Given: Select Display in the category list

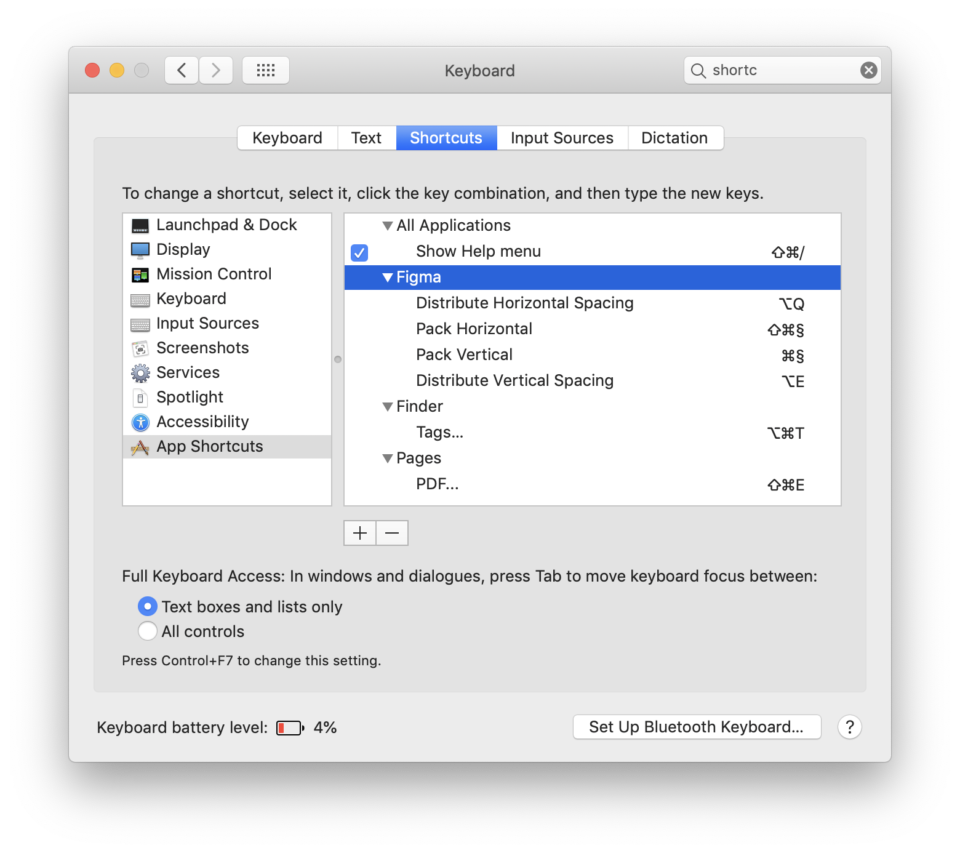Looking at the screenshot, I should click(227, 249).
